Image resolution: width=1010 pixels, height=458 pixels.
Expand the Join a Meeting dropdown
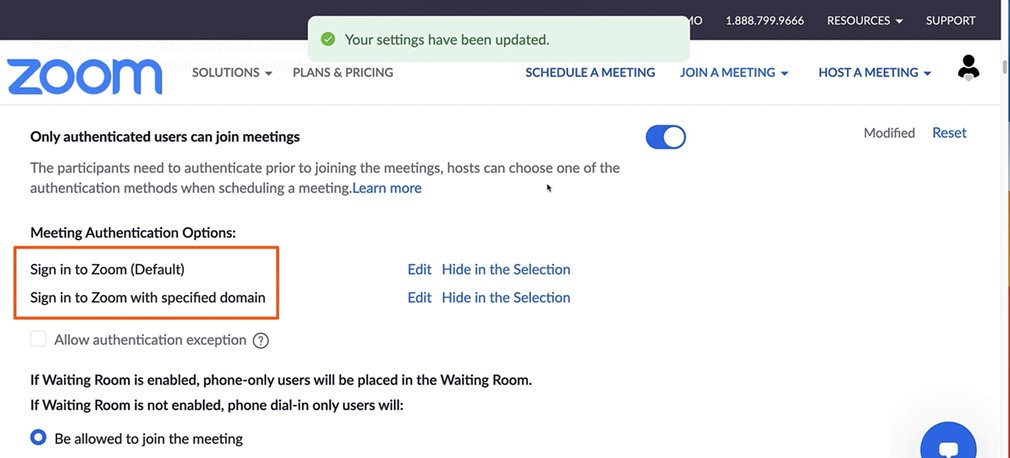[x=734, y=72]
